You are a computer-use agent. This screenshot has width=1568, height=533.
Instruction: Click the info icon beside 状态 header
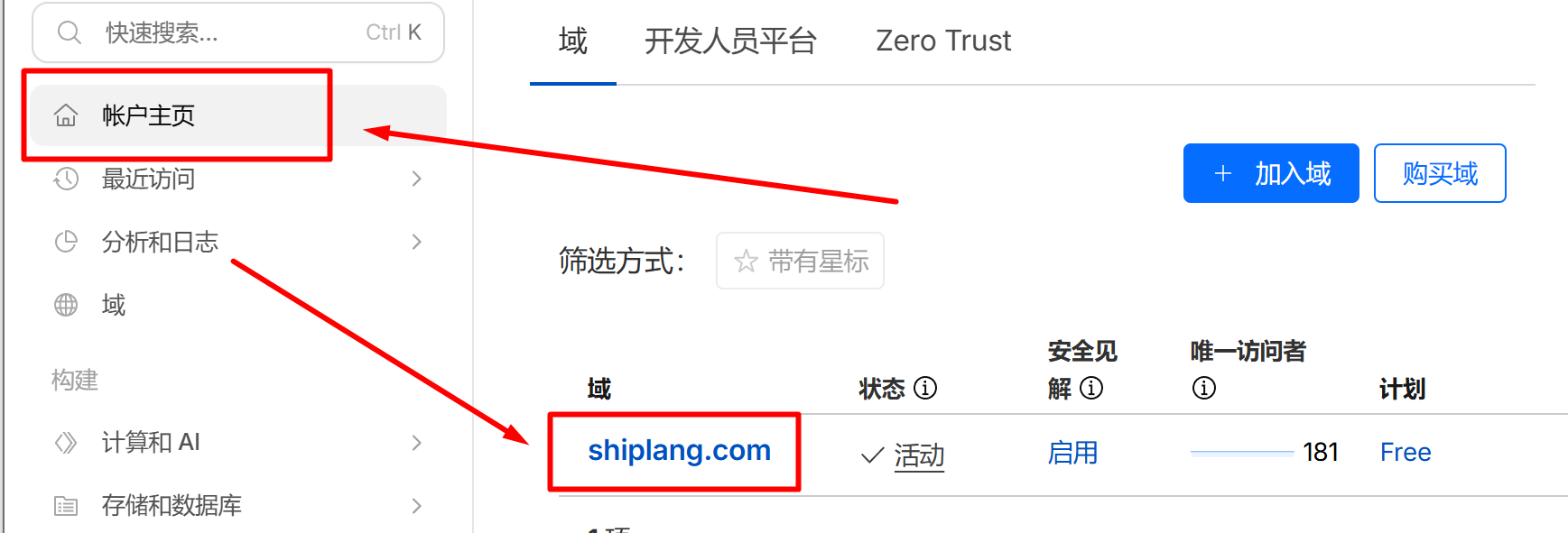[x=925, y=388]
